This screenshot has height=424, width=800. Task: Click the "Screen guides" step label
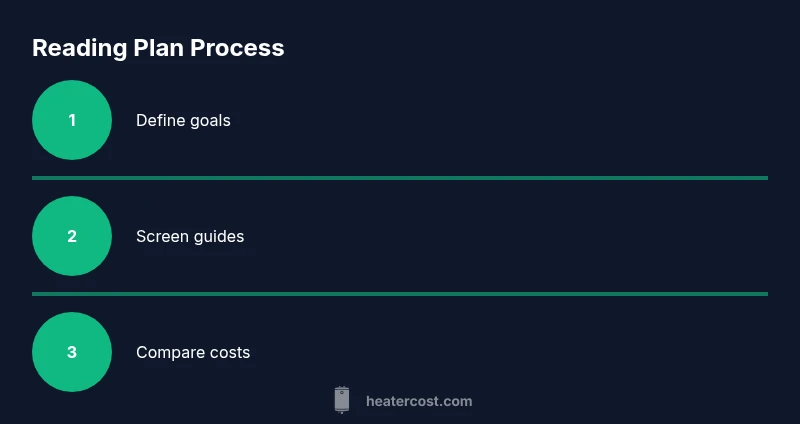click(190, 236)
